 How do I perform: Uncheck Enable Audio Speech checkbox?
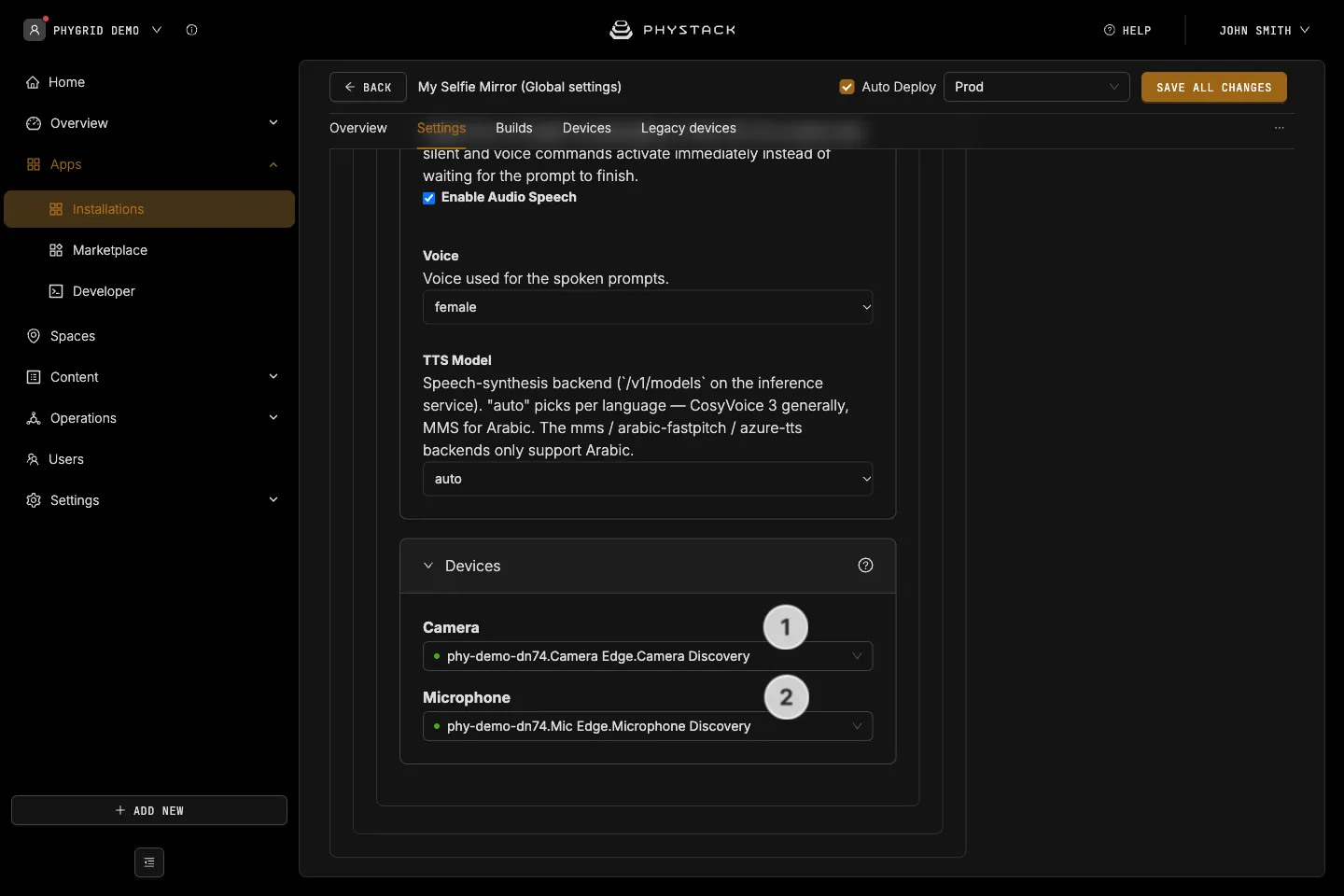click(x=429, y=198)
